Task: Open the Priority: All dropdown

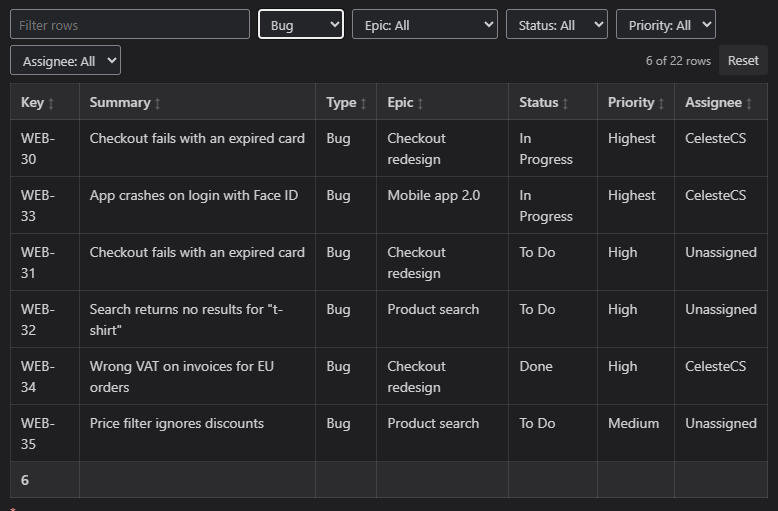Action: tap(666, 24)
